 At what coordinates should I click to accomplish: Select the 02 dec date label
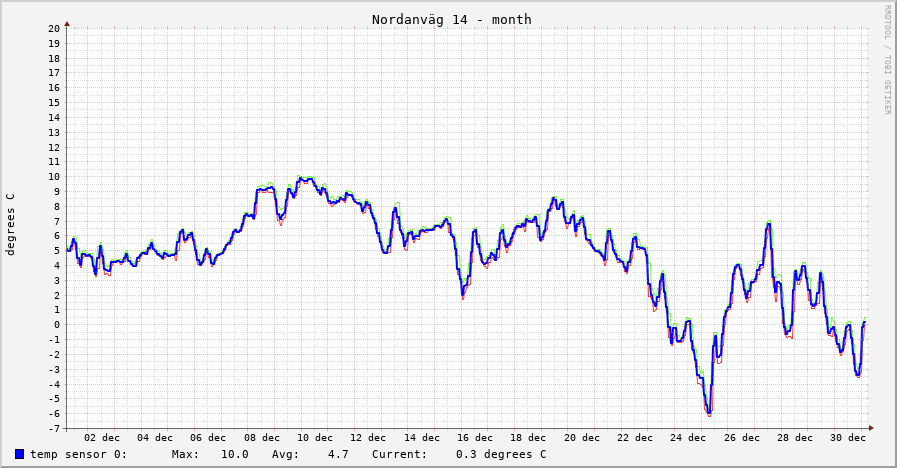click(102, 437)
